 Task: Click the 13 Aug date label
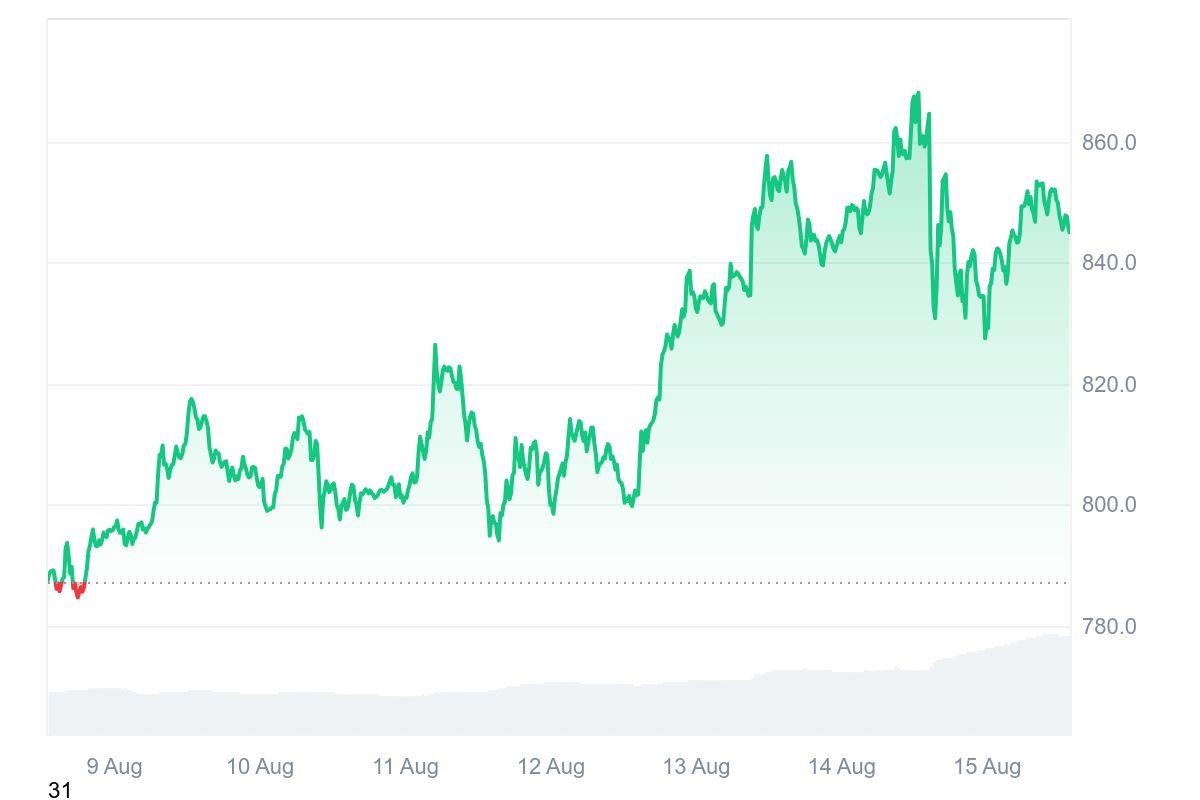[x=696, y=767]
